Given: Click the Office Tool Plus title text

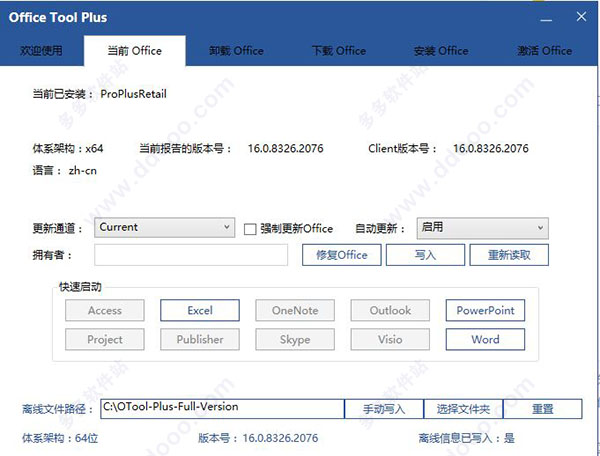Looking at the screenshot, I should click(58, 18).
